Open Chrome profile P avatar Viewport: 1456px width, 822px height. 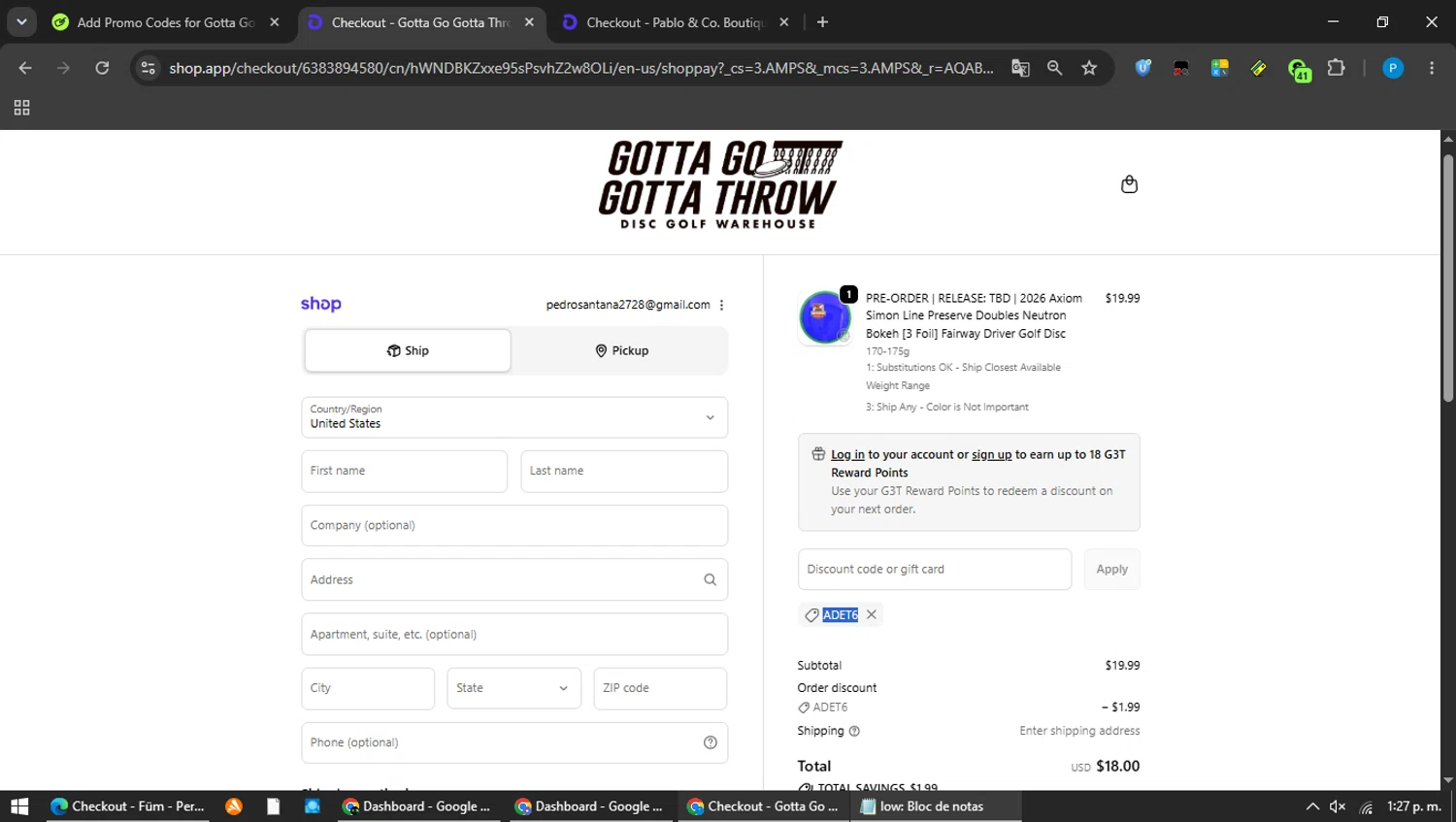coord(1393,68)
